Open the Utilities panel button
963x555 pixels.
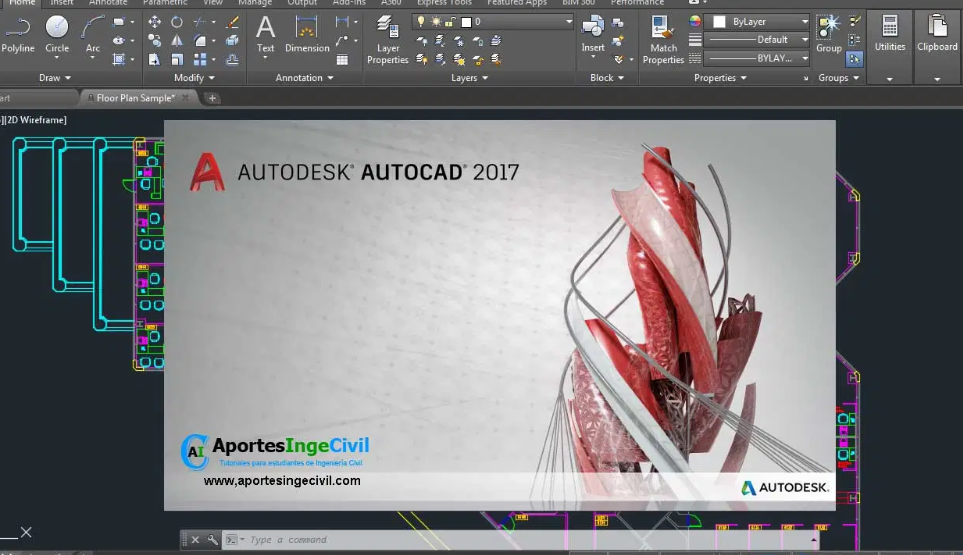(x=889, y=38)
